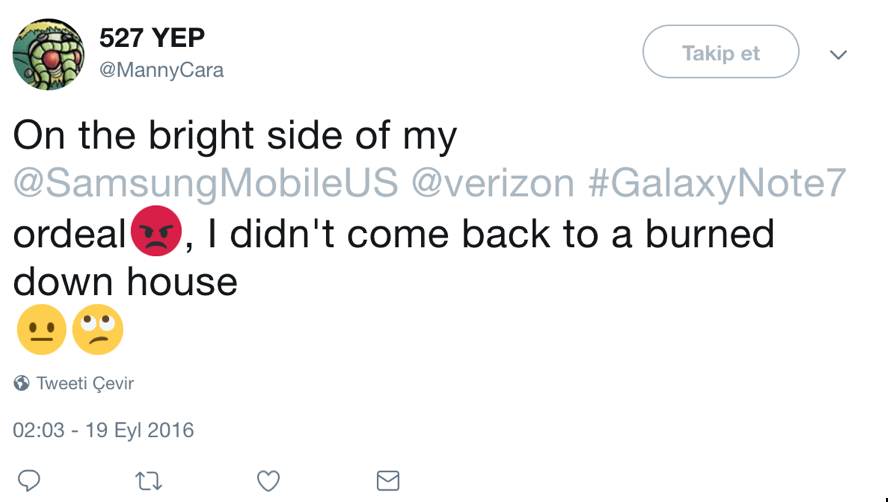Open the 02:03 - 19 Eyl 2016 timestamp
Screen dimensions: 890x502
point(103,430)
